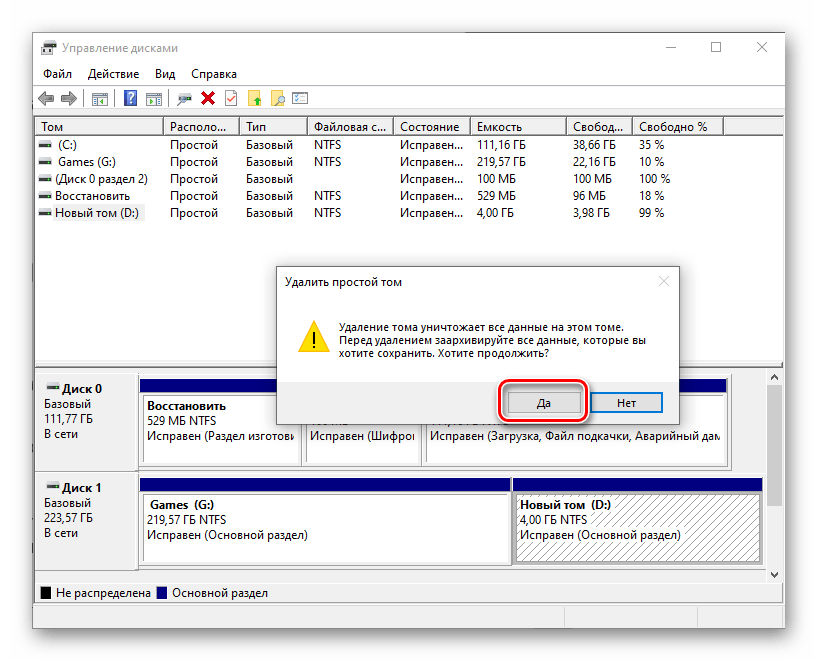Confirm deletion with the Да button
Viewport: 817px width, 661px height.
[x=543, y=402]
